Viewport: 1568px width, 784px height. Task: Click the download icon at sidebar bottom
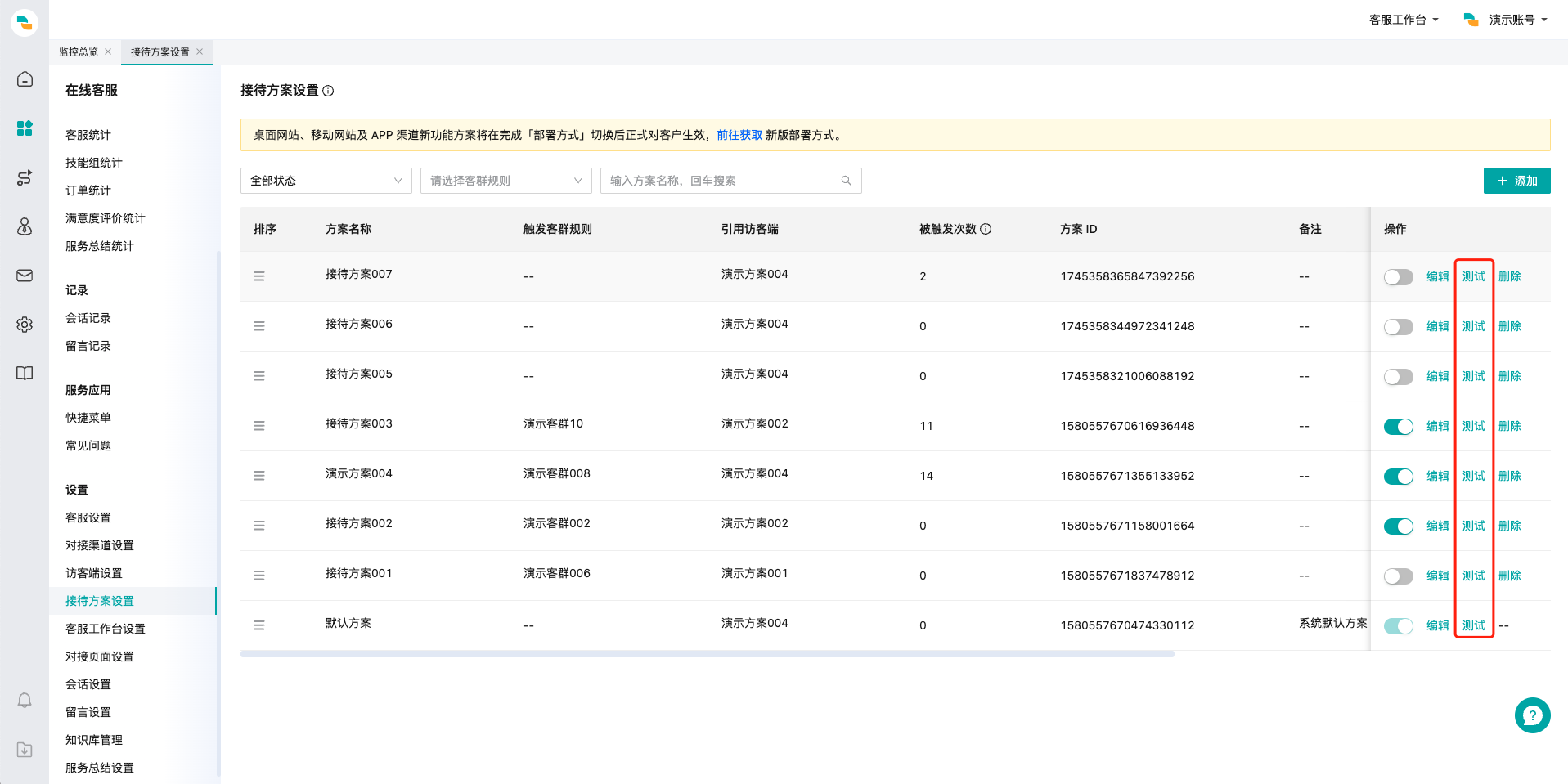tap(25, 750)
